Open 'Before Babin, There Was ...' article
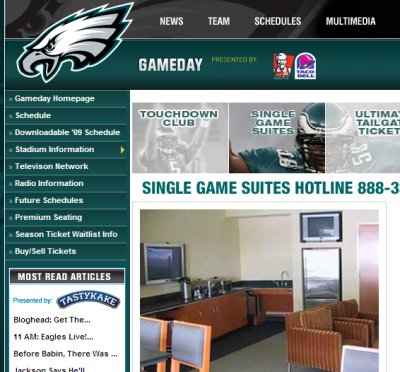 65,354
